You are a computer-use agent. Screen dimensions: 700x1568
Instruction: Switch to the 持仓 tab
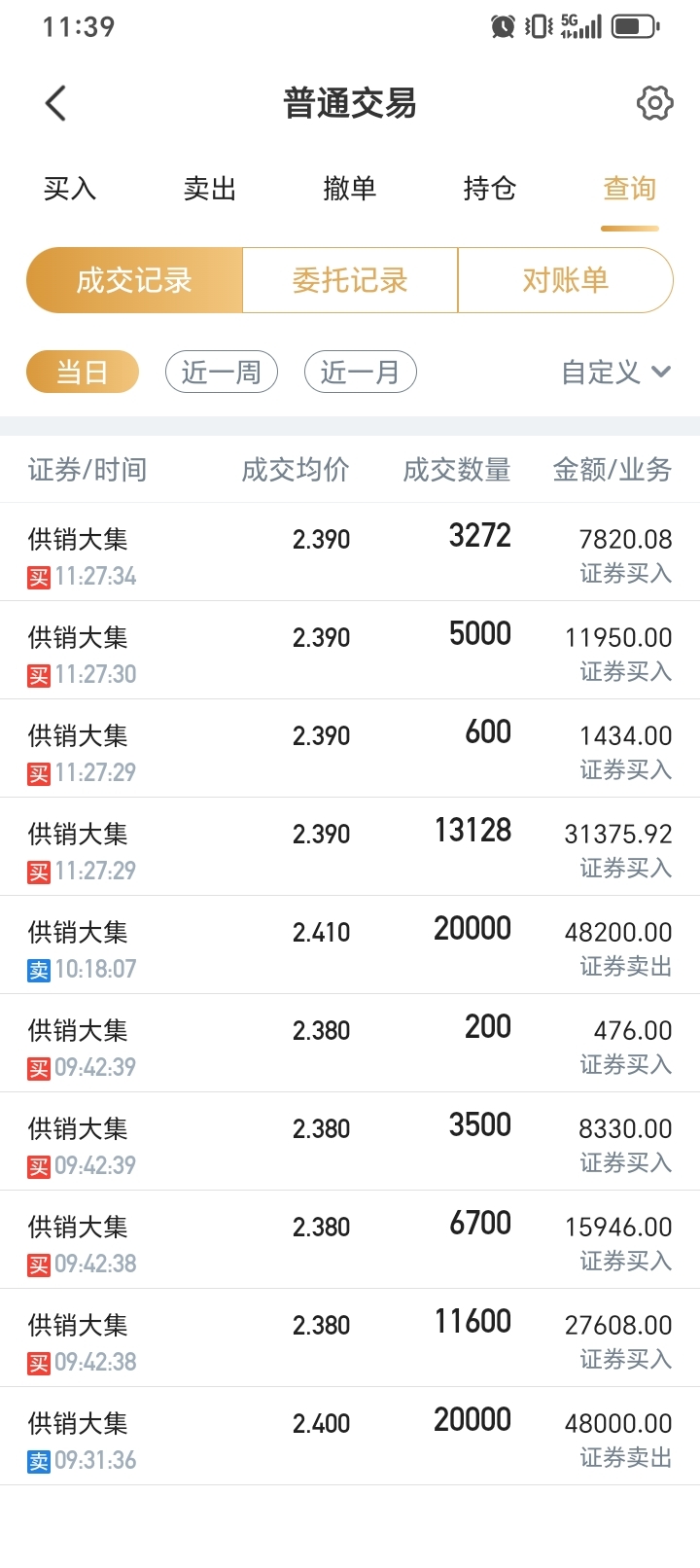tap(490, 189)
